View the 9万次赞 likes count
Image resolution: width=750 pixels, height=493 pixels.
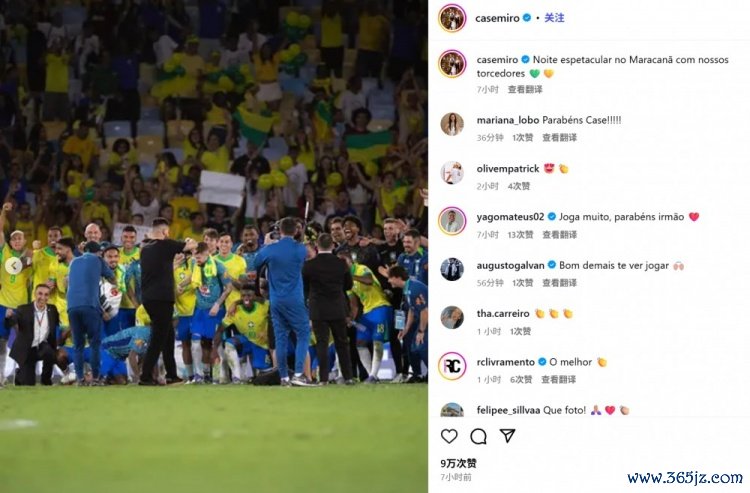point(458,463)
